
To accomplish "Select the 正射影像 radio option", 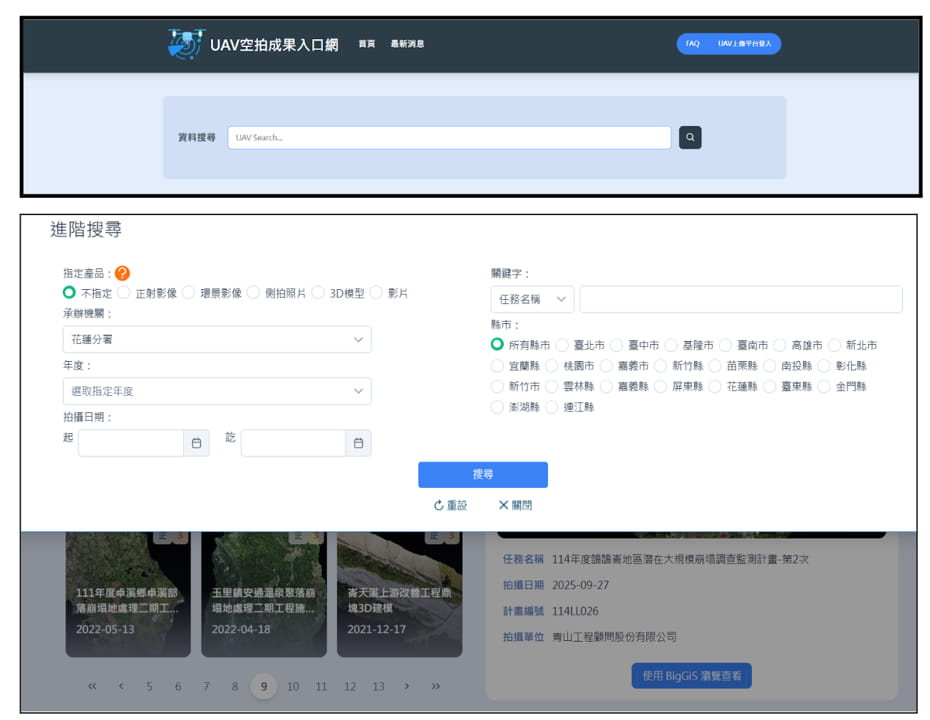I will [124, 293].
